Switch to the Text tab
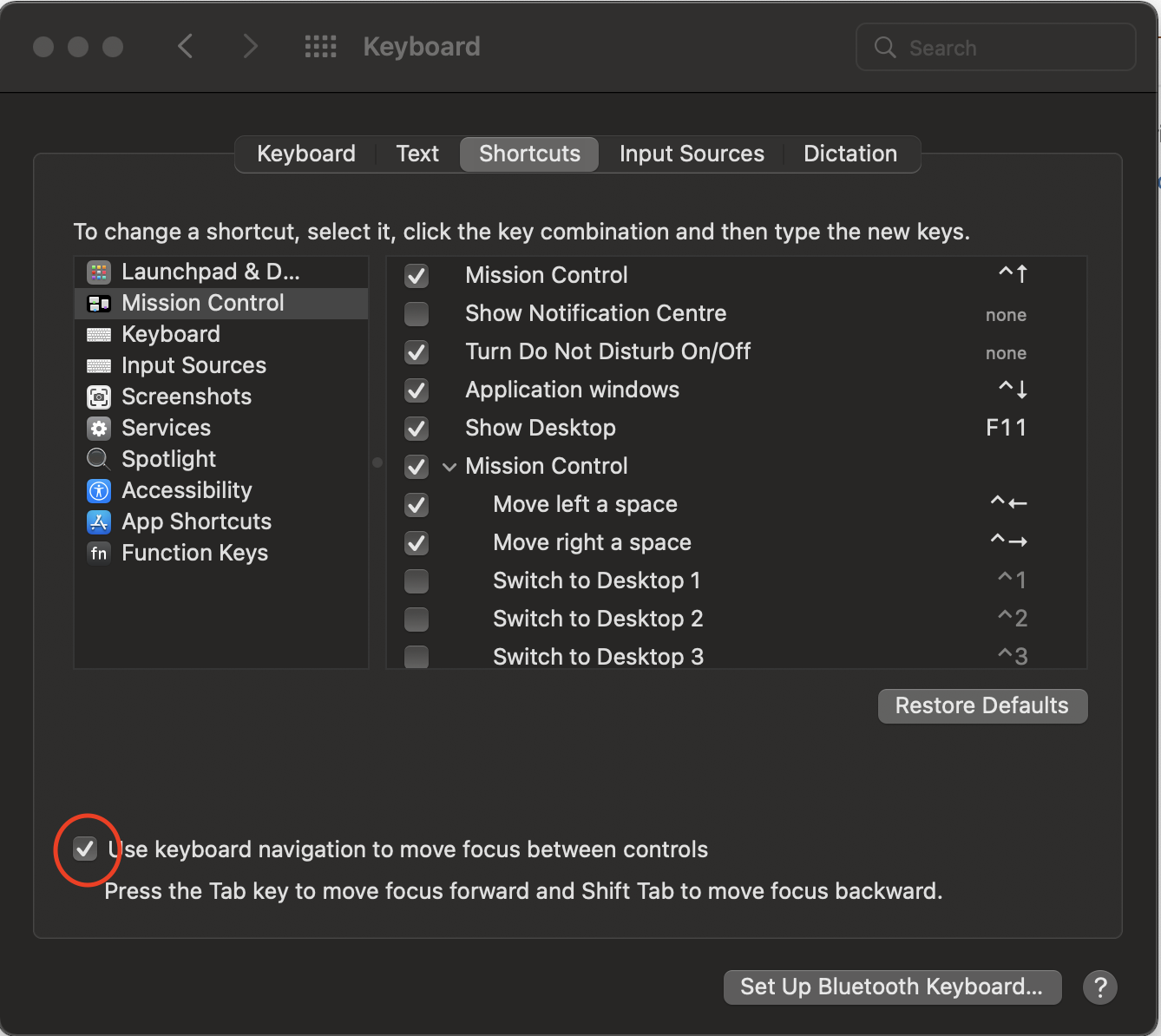Viewport: 1161px width, 1036px height. [417, 154]
